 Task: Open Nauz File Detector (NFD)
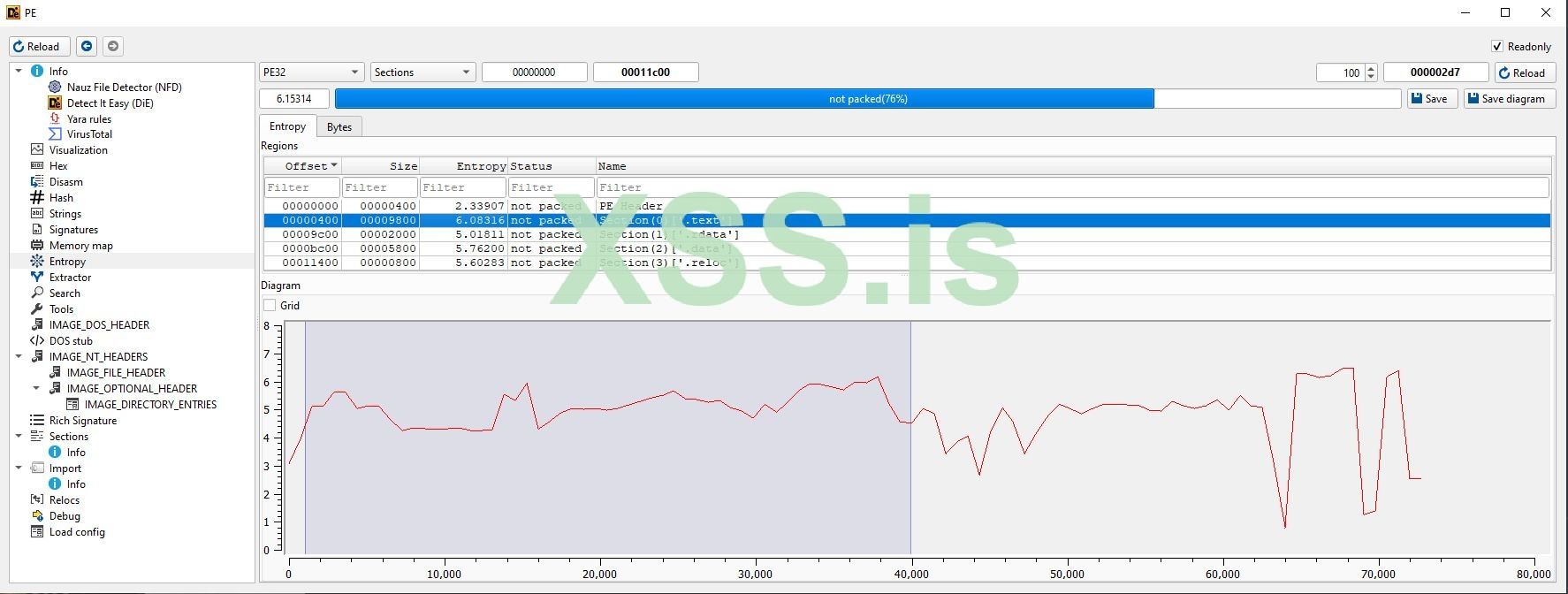(x=124, y=87)
